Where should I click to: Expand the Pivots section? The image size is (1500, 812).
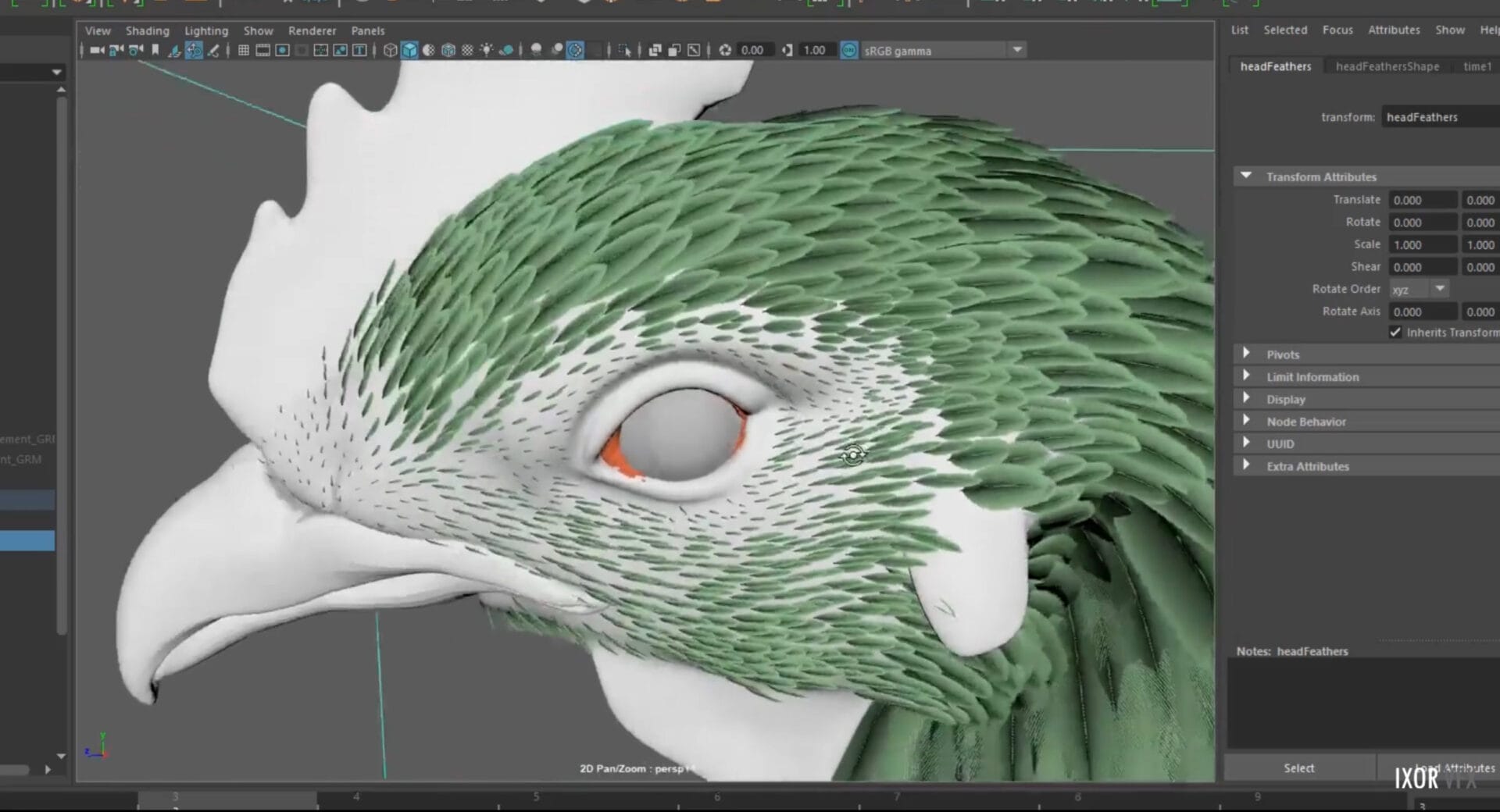point(1246,354)
